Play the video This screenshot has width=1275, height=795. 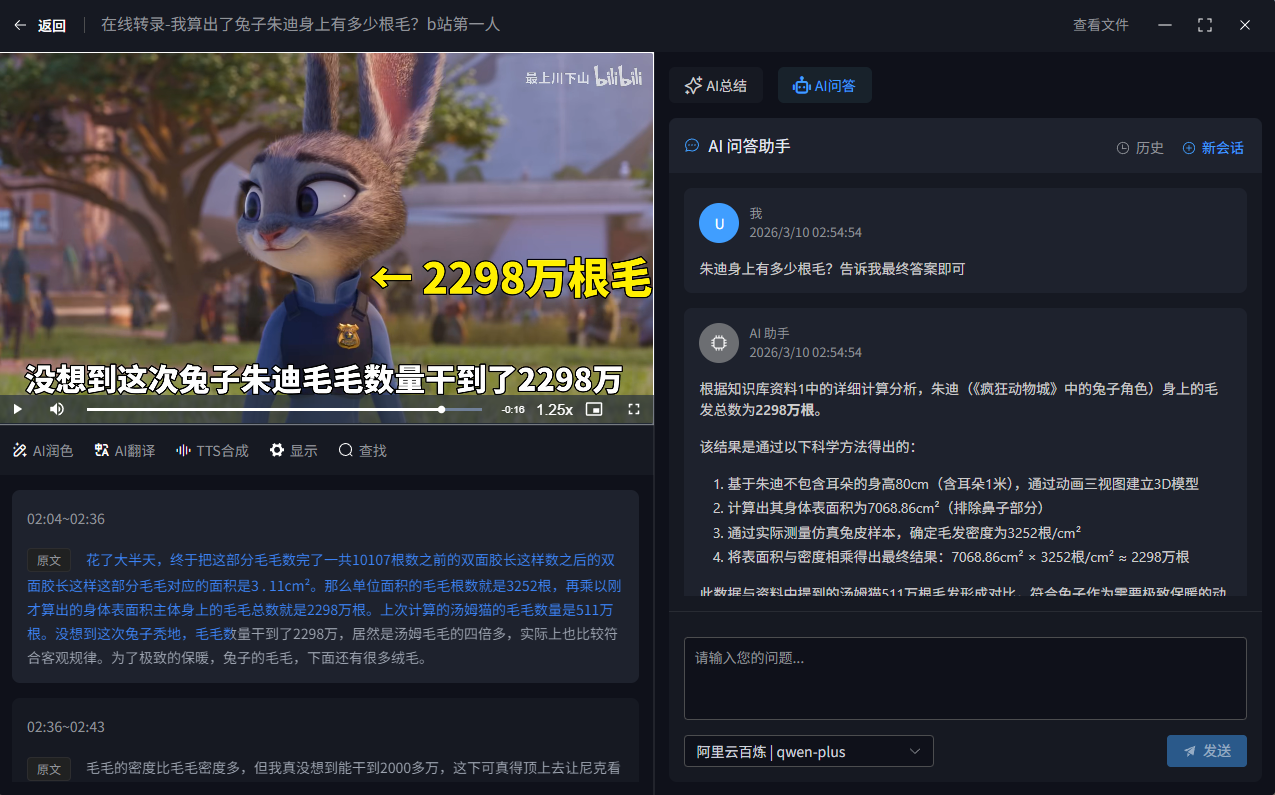point(17,409)
